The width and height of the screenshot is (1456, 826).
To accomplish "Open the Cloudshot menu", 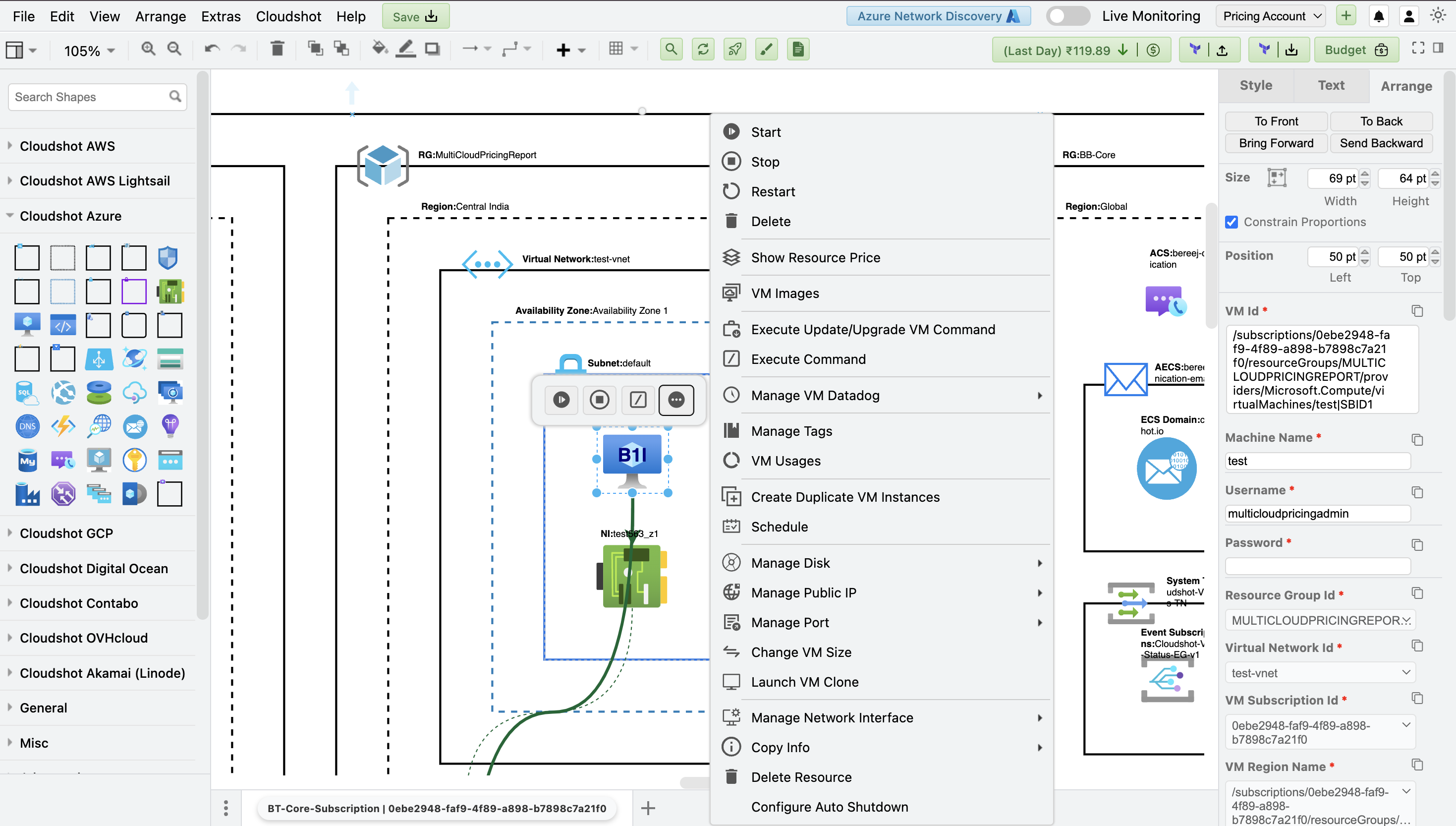I will [288, 16].
